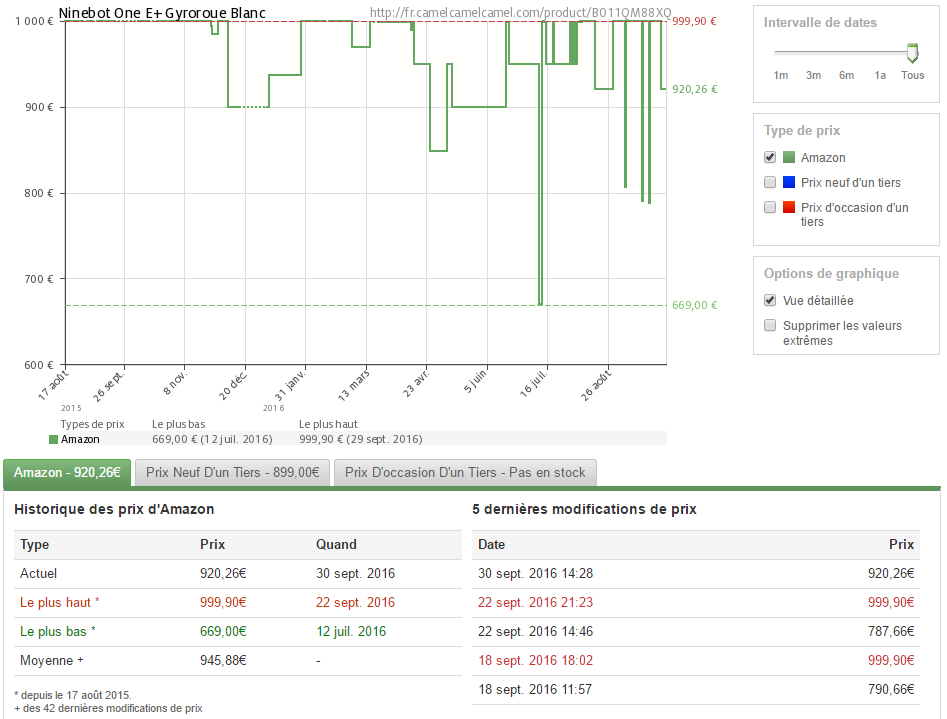Click the price dip to 669 € on chart
947x719 pixels.
[540, 304]
